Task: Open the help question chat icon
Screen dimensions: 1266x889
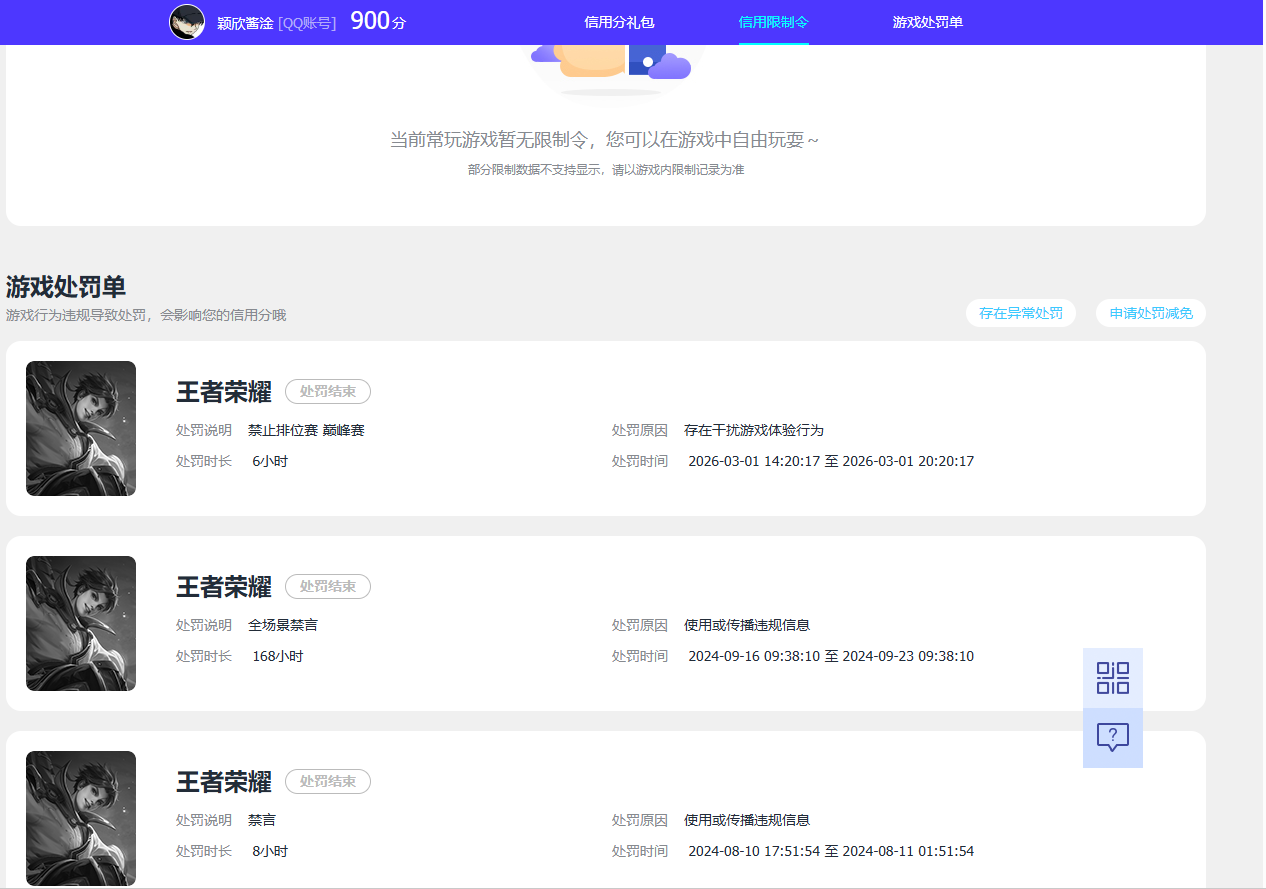Action: [x=1113, y=738]
